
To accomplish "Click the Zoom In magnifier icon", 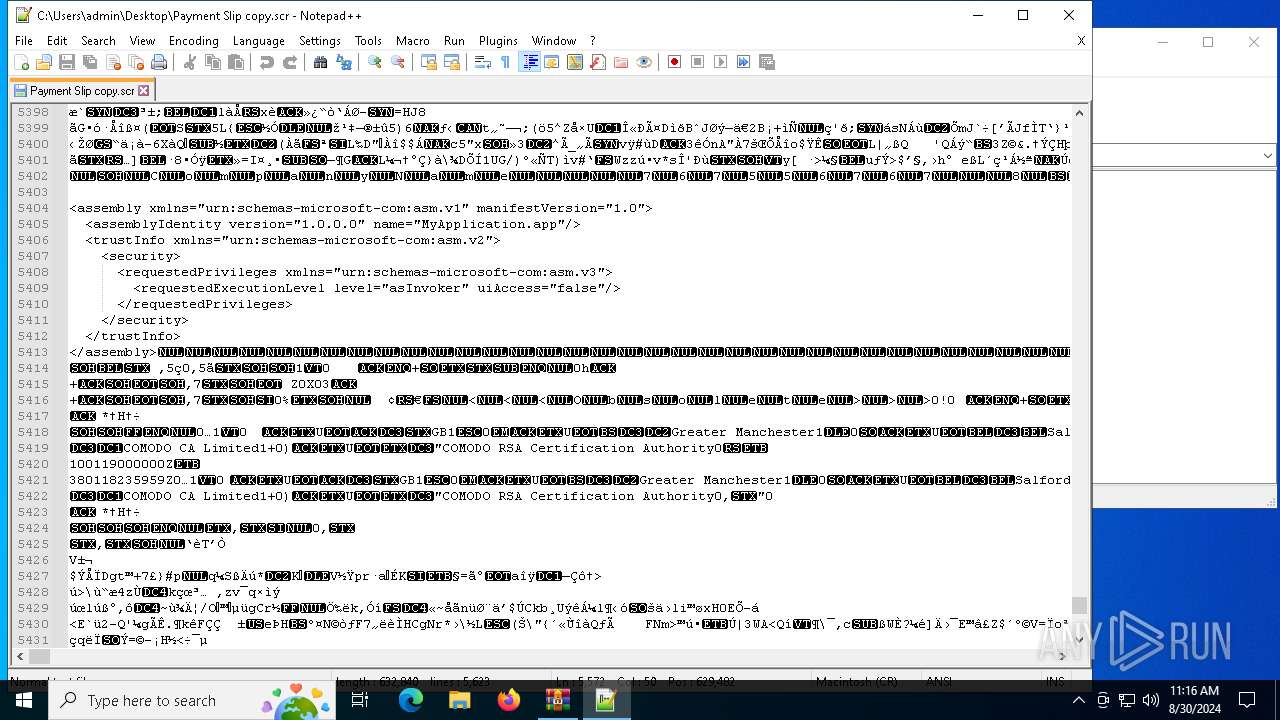I will (x=375, y=62).
